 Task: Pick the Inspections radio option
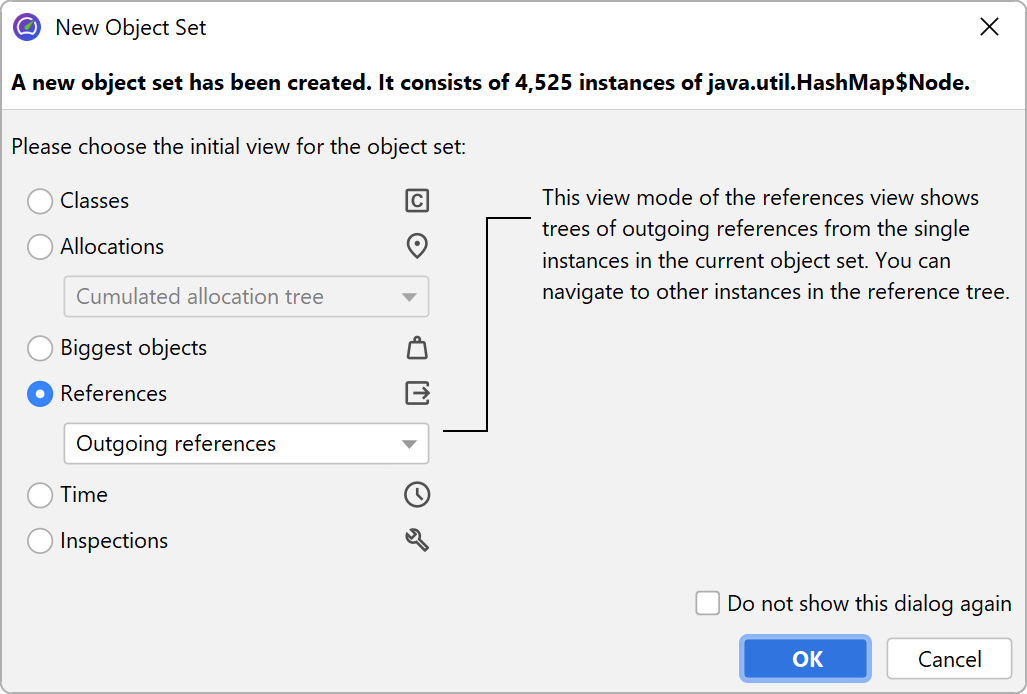(40, 541)
